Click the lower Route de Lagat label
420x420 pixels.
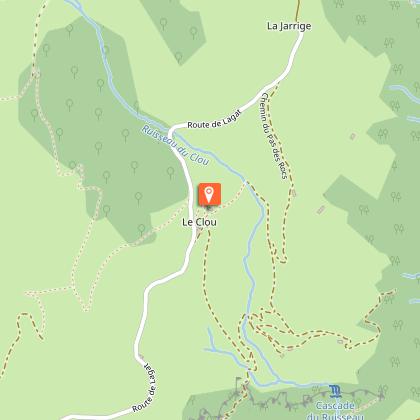point(145,386)
